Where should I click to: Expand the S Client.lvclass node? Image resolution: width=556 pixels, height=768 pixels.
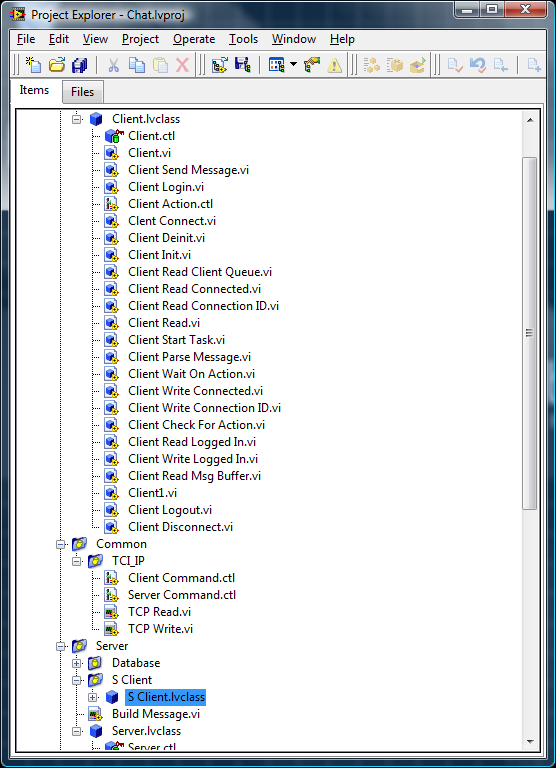click(93, 697)
